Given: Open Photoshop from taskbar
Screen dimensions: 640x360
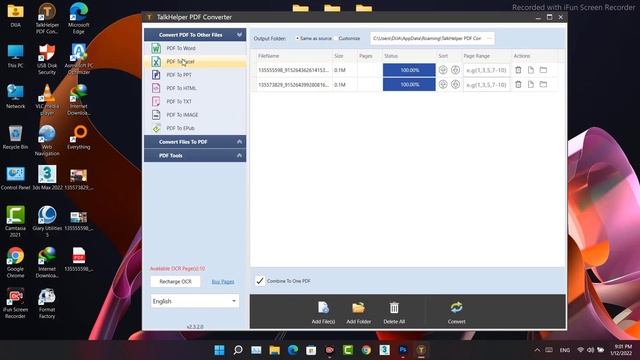Looking at the screenshot, I should [403, 350].
